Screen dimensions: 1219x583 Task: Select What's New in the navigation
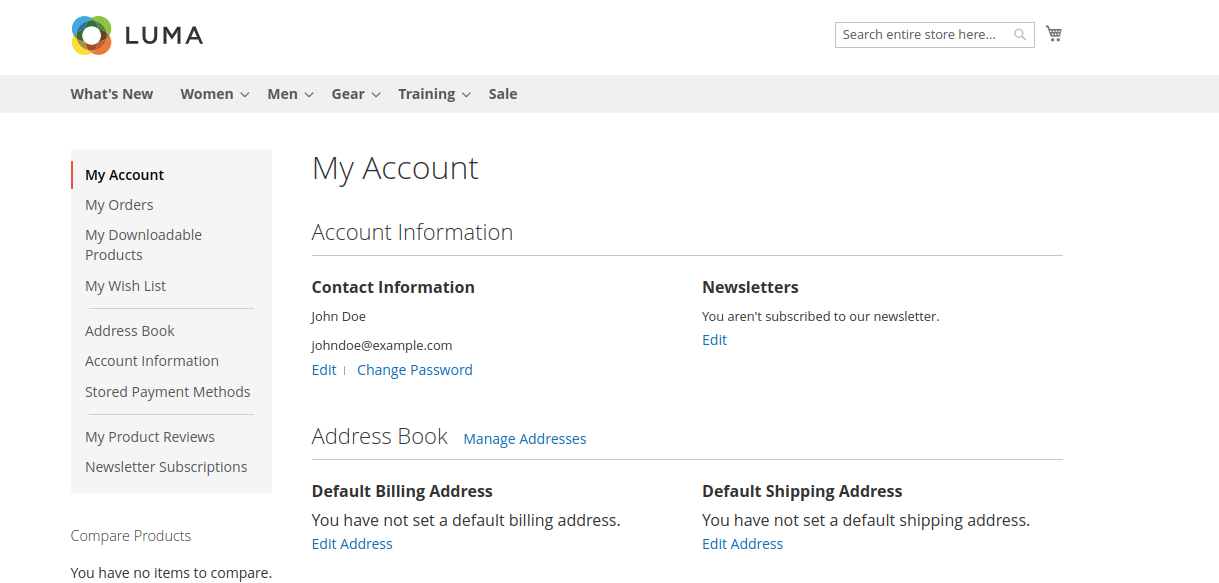(x=111, y=93)
